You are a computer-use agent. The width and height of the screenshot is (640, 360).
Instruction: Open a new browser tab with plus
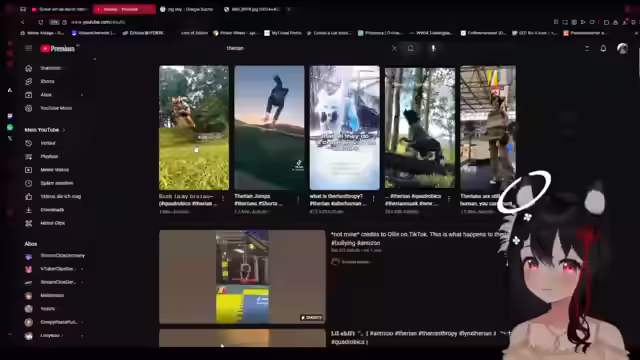pyautogui.click(x=289, y=9)
